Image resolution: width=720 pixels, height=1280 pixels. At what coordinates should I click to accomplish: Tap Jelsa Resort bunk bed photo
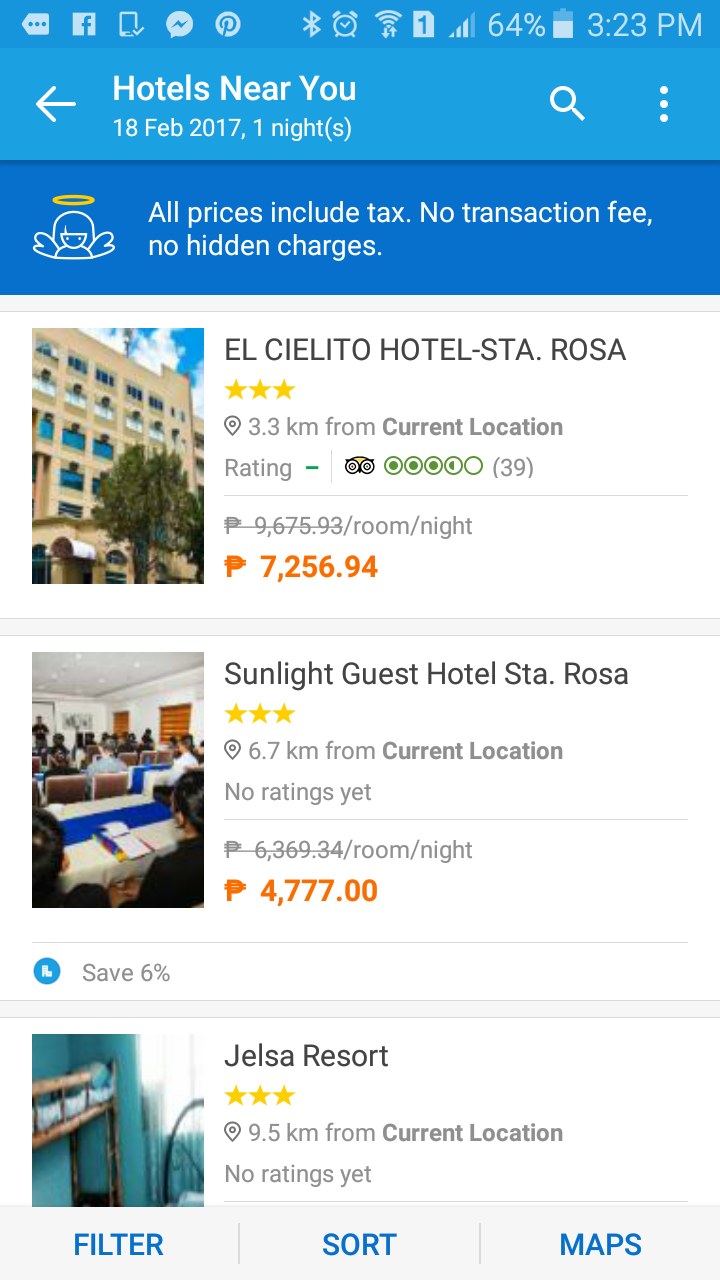click(118, 1120)
